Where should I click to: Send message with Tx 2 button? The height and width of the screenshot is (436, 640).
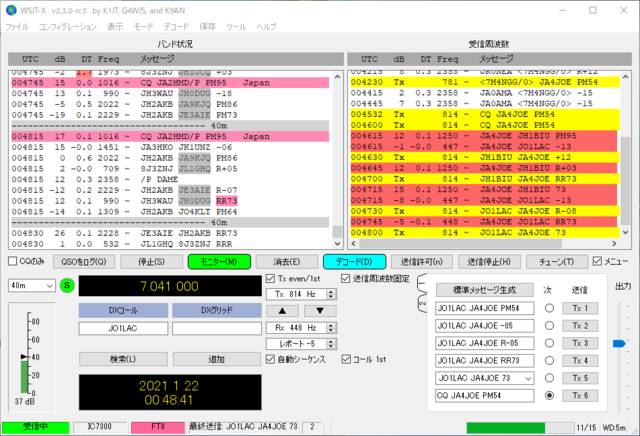(x=580, y=326)
